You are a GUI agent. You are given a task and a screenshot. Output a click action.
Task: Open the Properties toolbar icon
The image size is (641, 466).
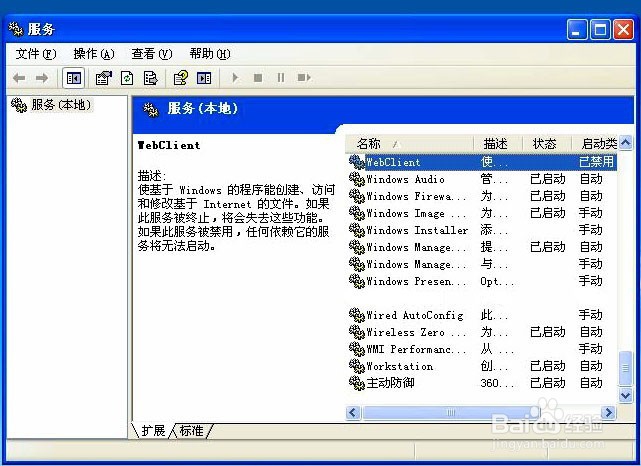[x=103, y=78]
